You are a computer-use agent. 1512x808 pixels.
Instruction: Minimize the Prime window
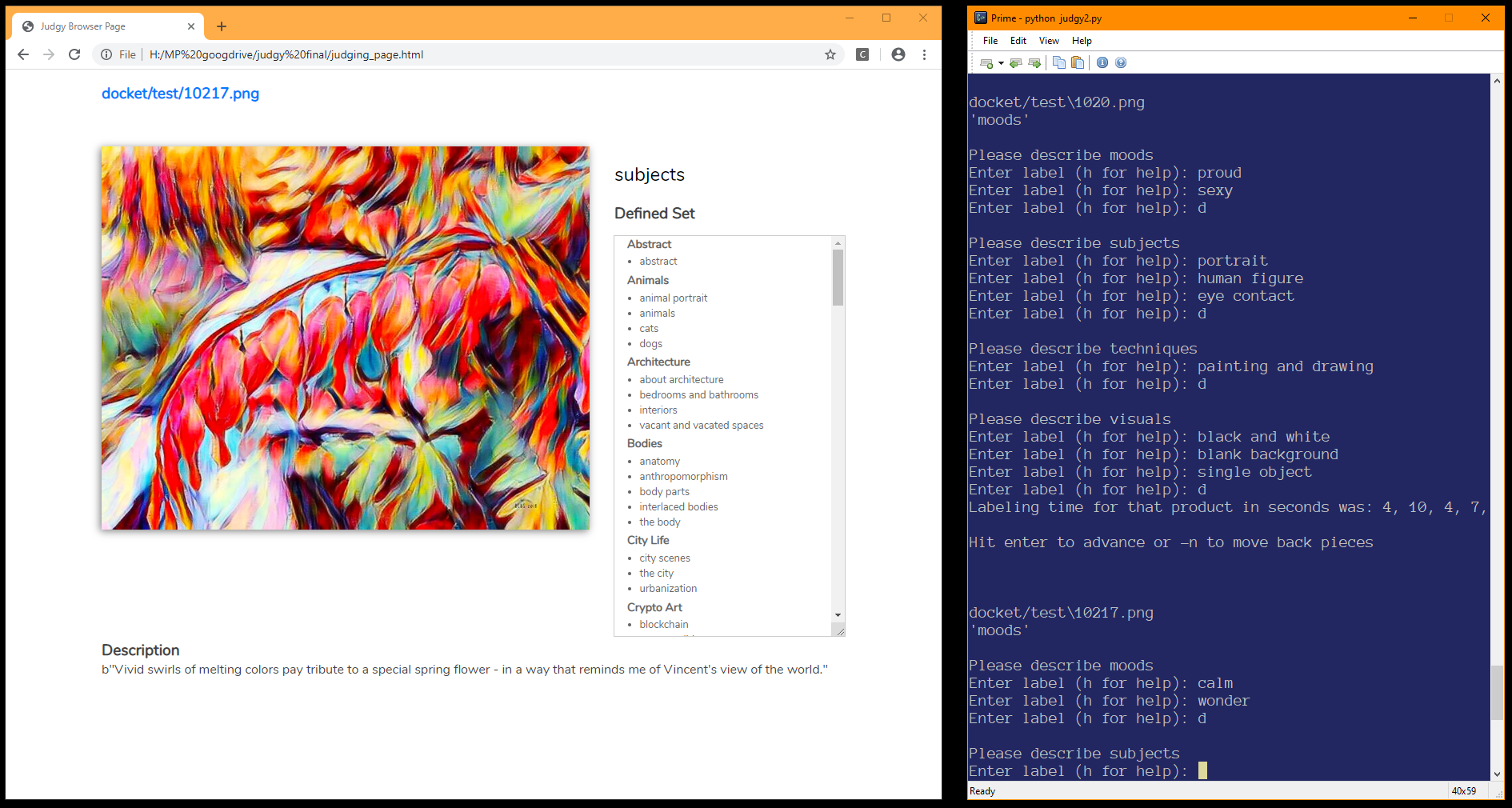click(1413, 18)
